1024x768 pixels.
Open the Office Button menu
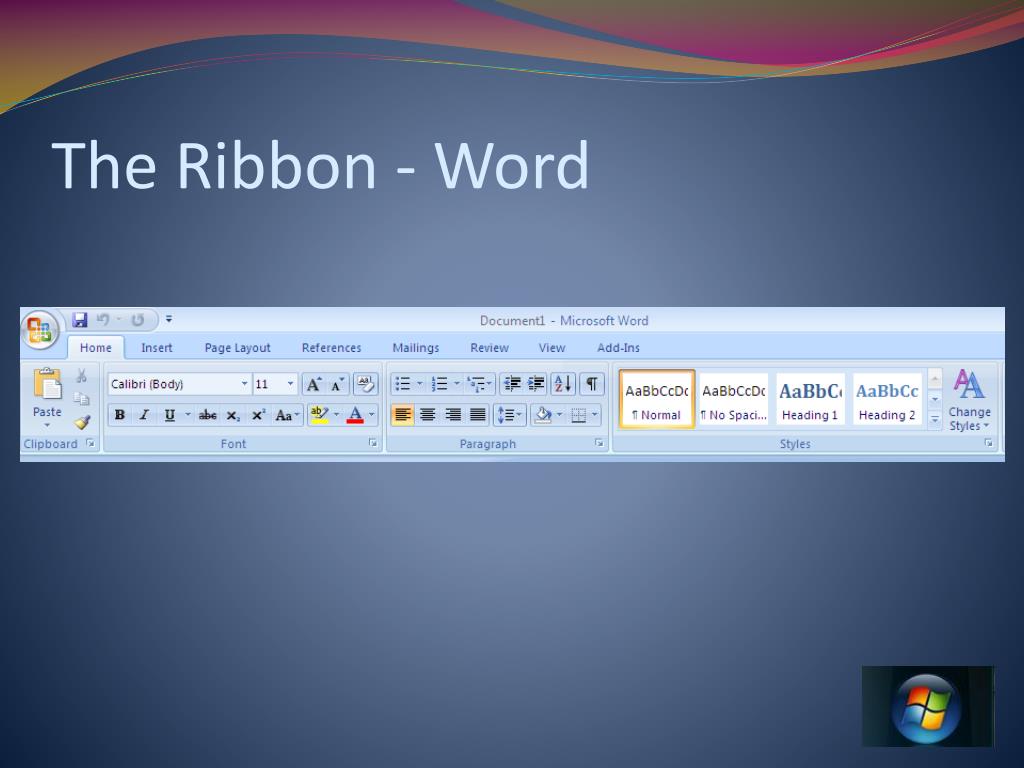coord(40,330)
